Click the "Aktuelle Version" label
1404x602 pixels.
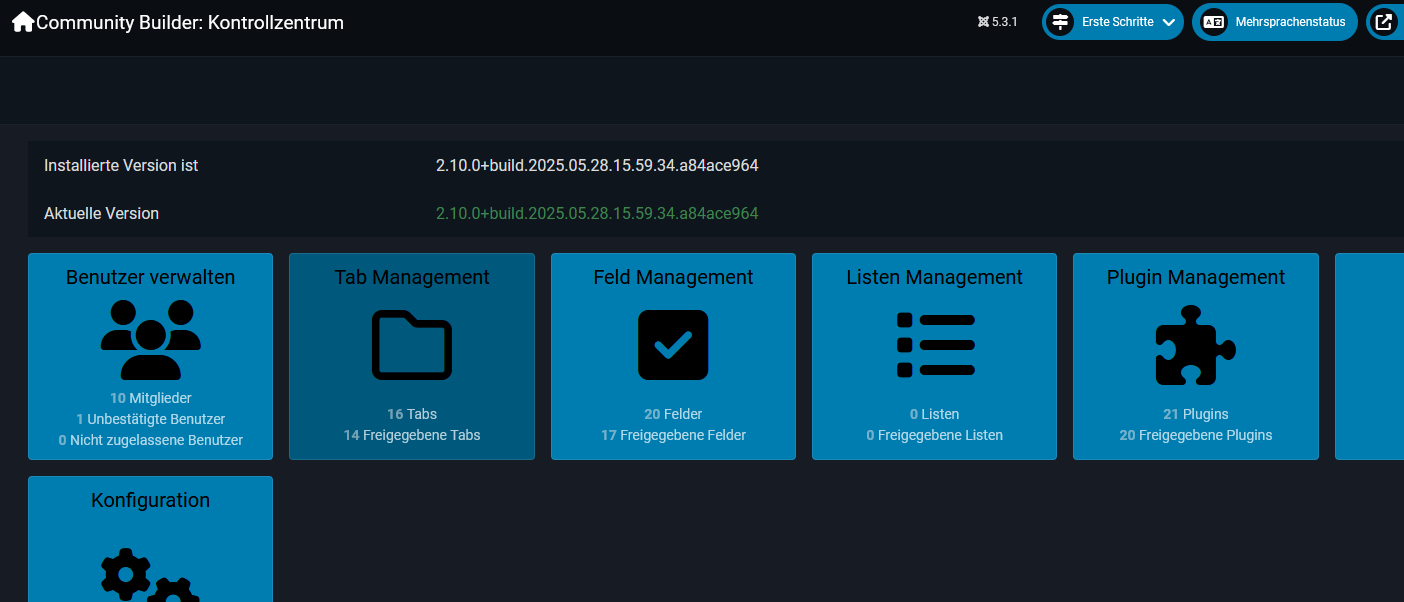point(101,213)
